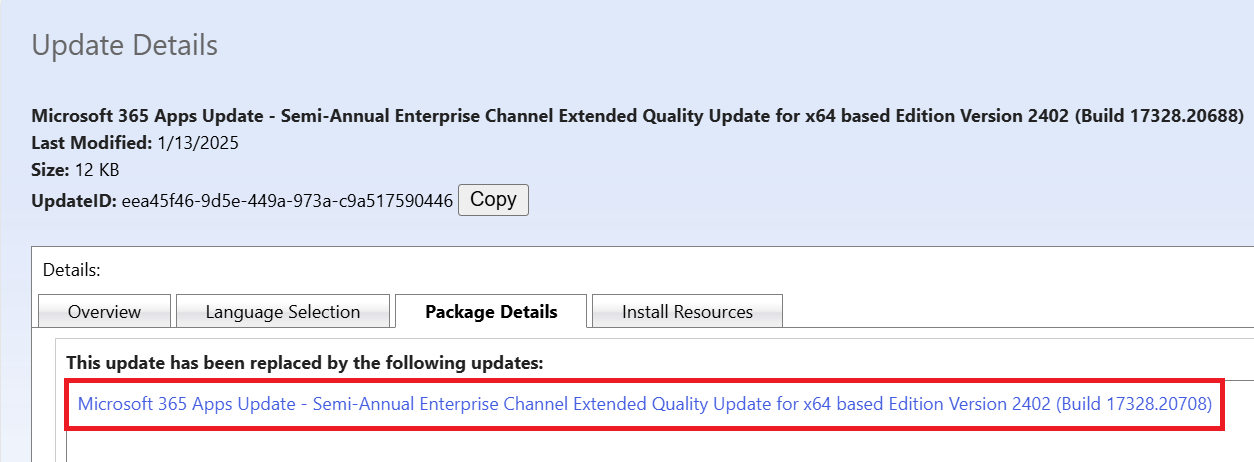Click the 12 KB size value
Image resolution: width=1254 pixels, height=462 pixels.
(97, 171)
